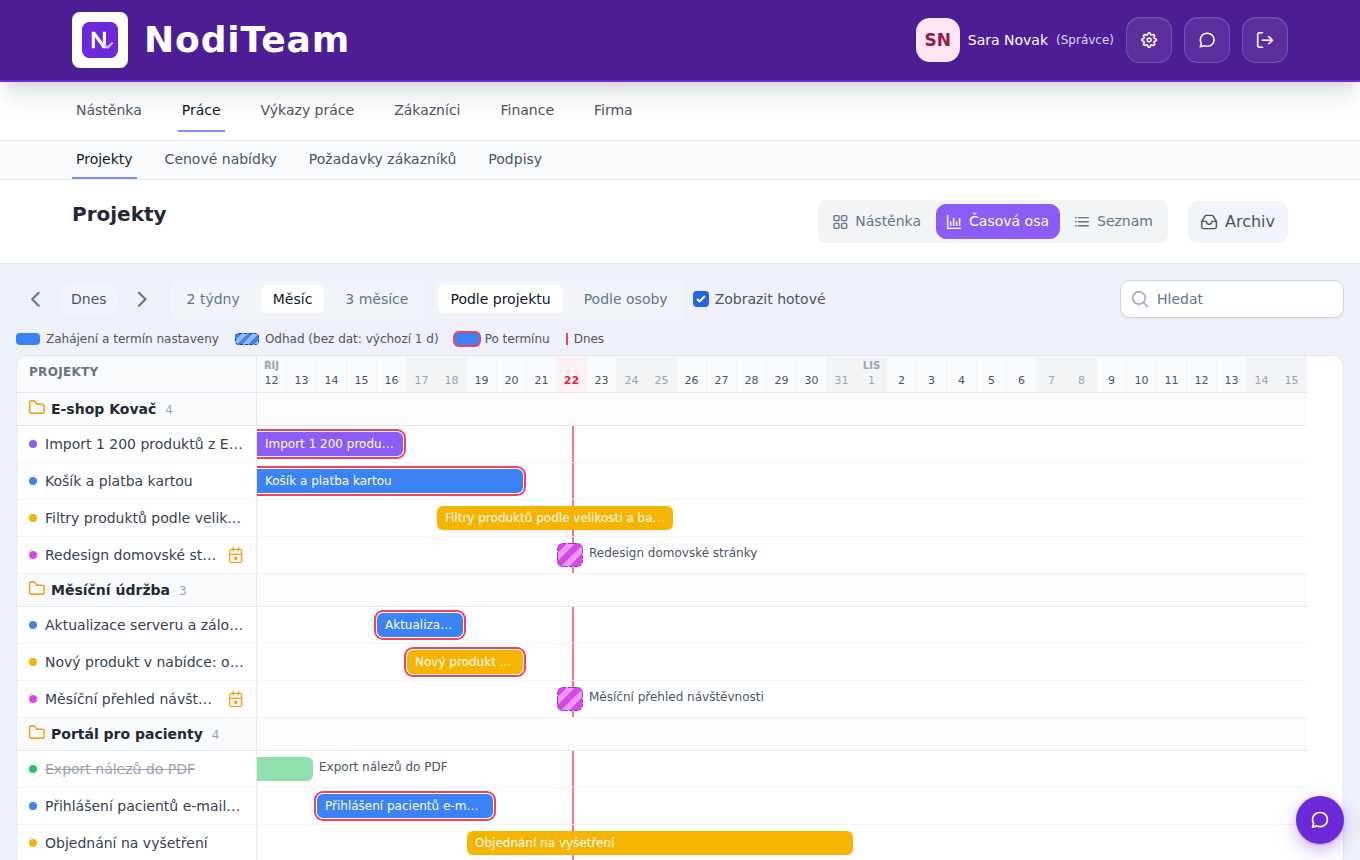Image resolution: width=1360 pixels, height=860 pixels.
Task: Click the Měsíční údržba folder icon
Action: click(x=37, y=589)
